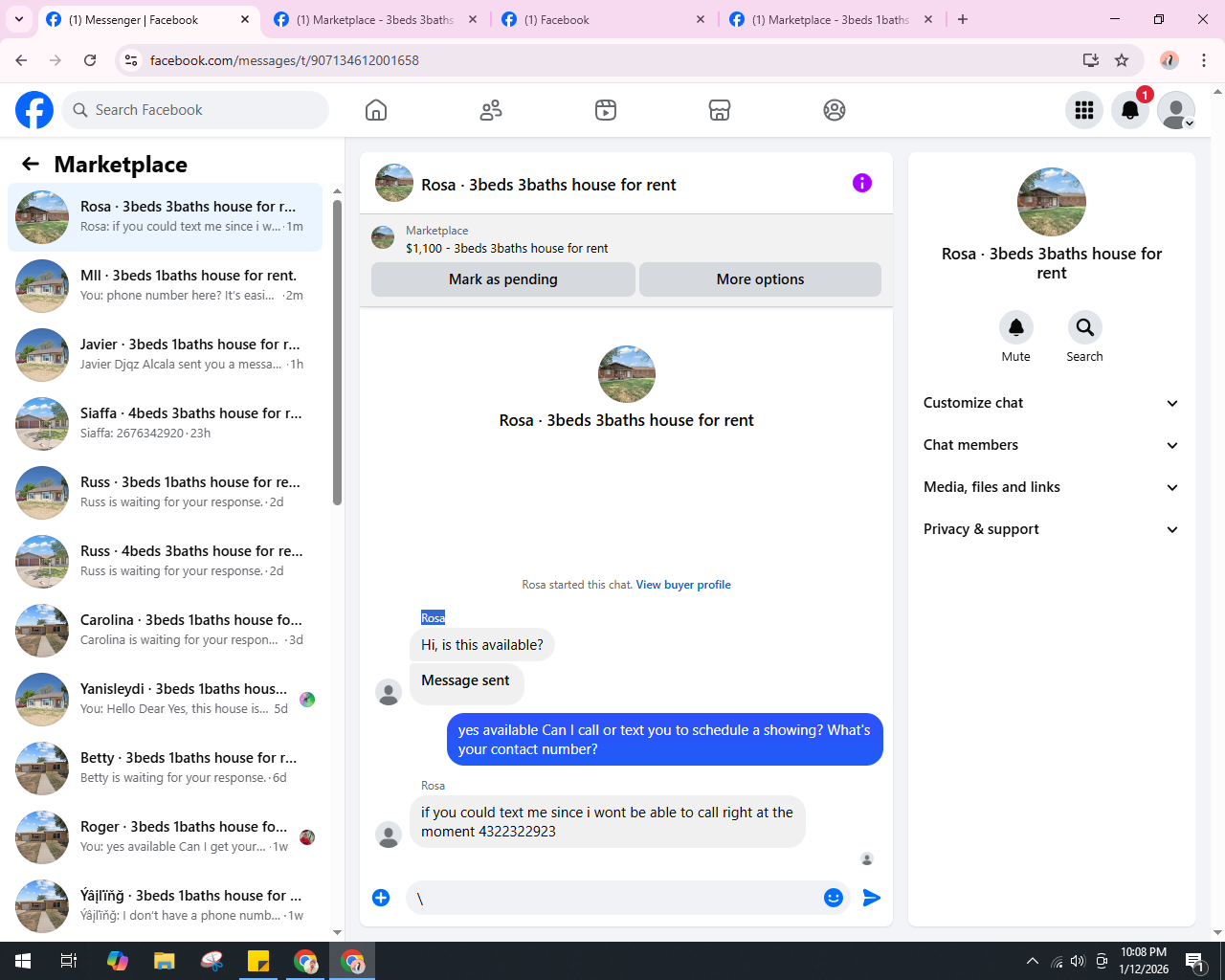Switch to the (1) Facebook tab

click(603, 19)
